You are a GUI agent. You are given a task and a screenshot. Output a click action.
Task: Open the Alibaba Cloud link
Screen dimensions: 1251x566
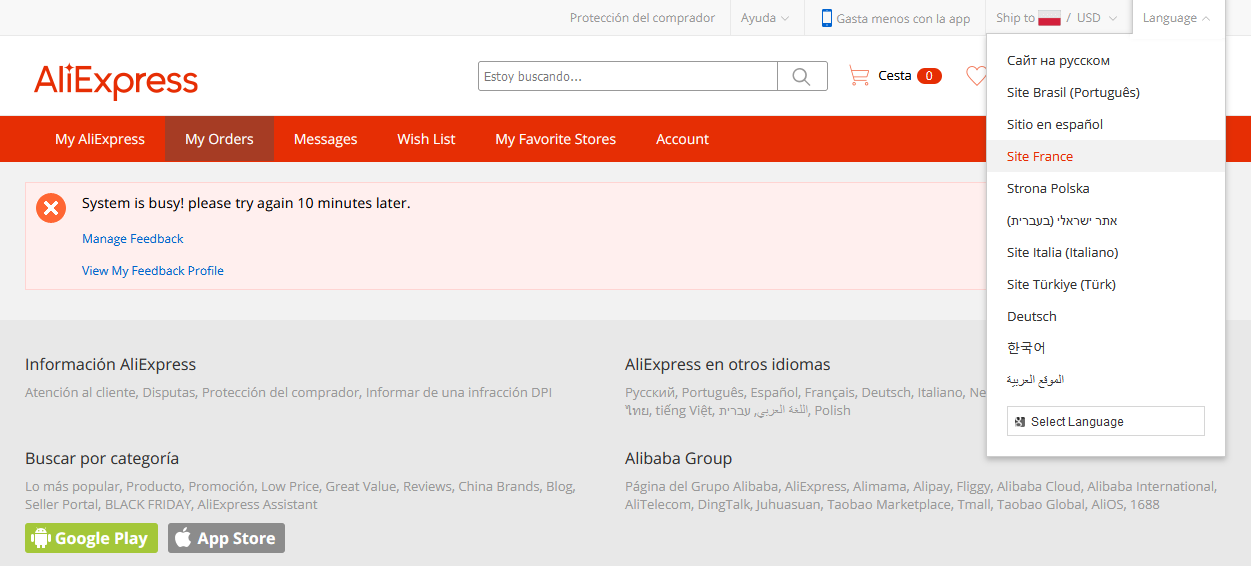click(1038, 486)
